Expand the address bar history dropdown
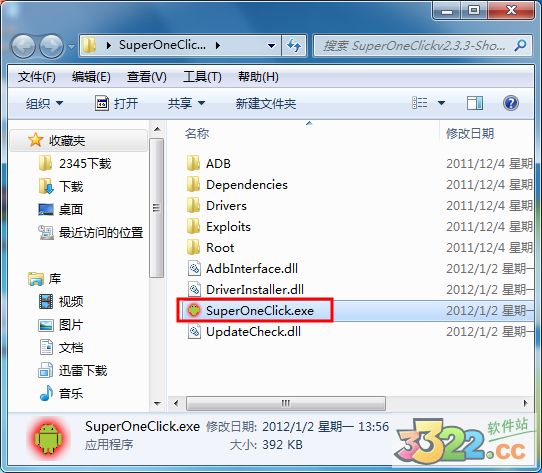The image size is (542, 473). coord(271,45)
